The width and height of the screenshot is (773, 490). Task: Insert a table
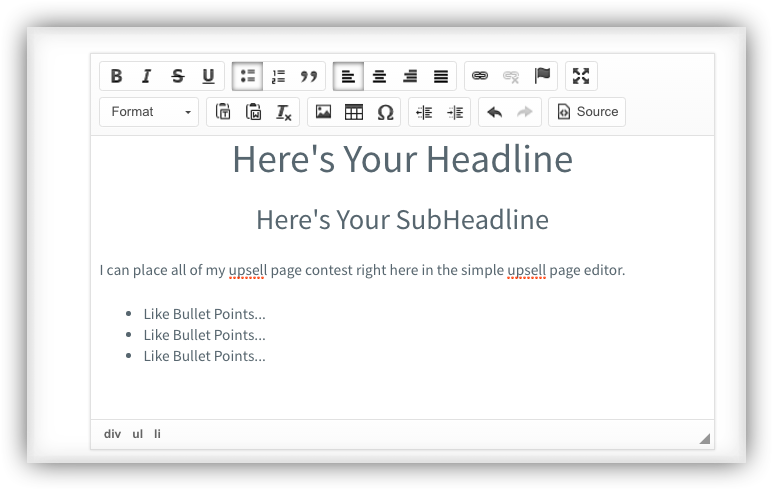pyautogui.click(x=354, y=112)
